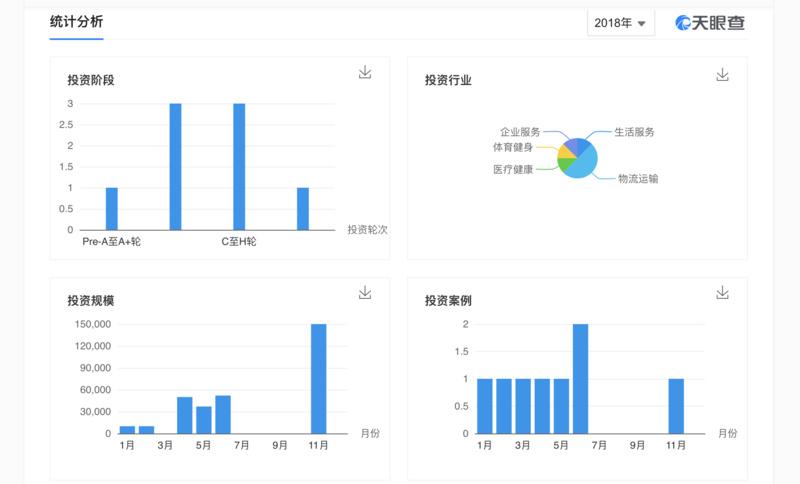
Task: Download the 投资行业 pie chart
Action: tap(722, 75)
